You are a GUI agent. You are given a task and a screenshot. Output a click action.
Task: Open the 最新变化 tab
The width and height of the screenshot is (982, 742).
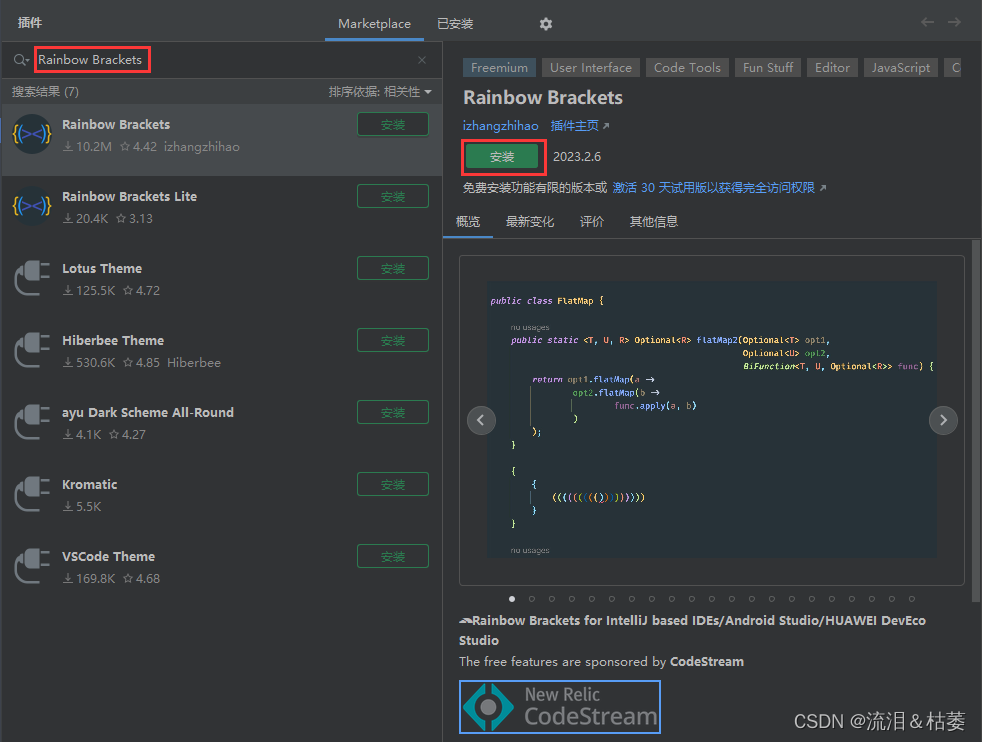tap(530, 222)
